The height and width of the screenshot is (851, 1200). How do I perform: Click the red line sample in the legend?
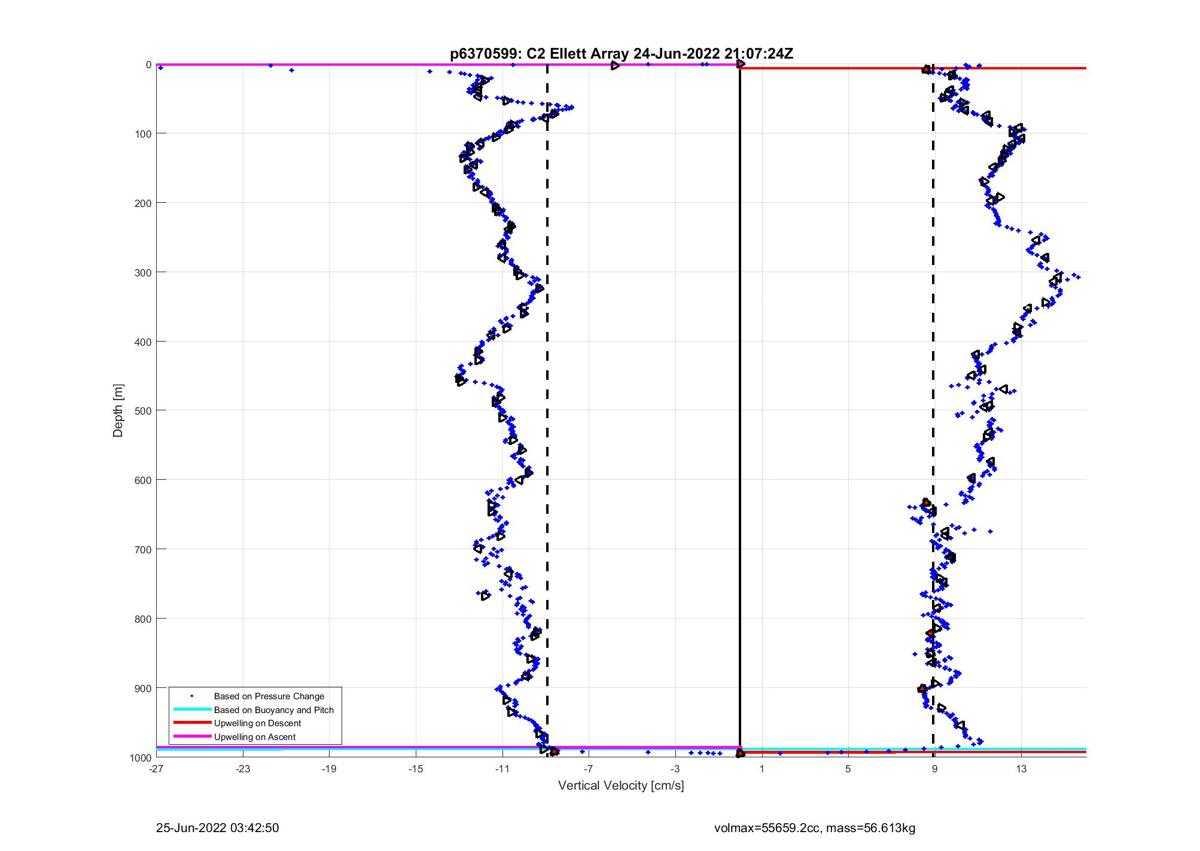click(x=190, y=723)
